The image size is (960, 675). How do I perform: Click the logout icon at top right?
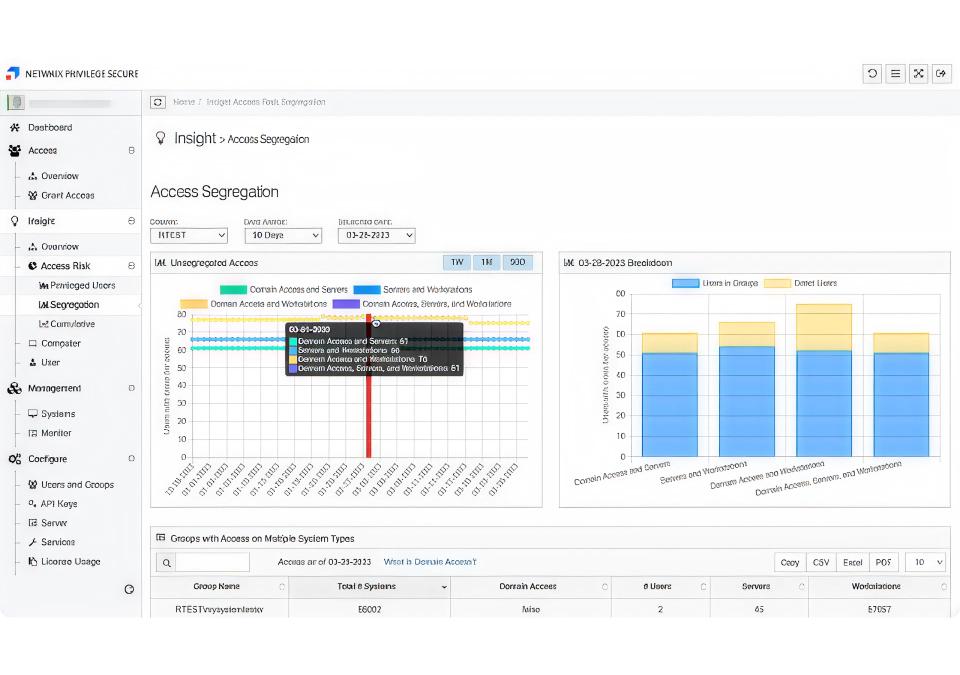pos(941,74)
